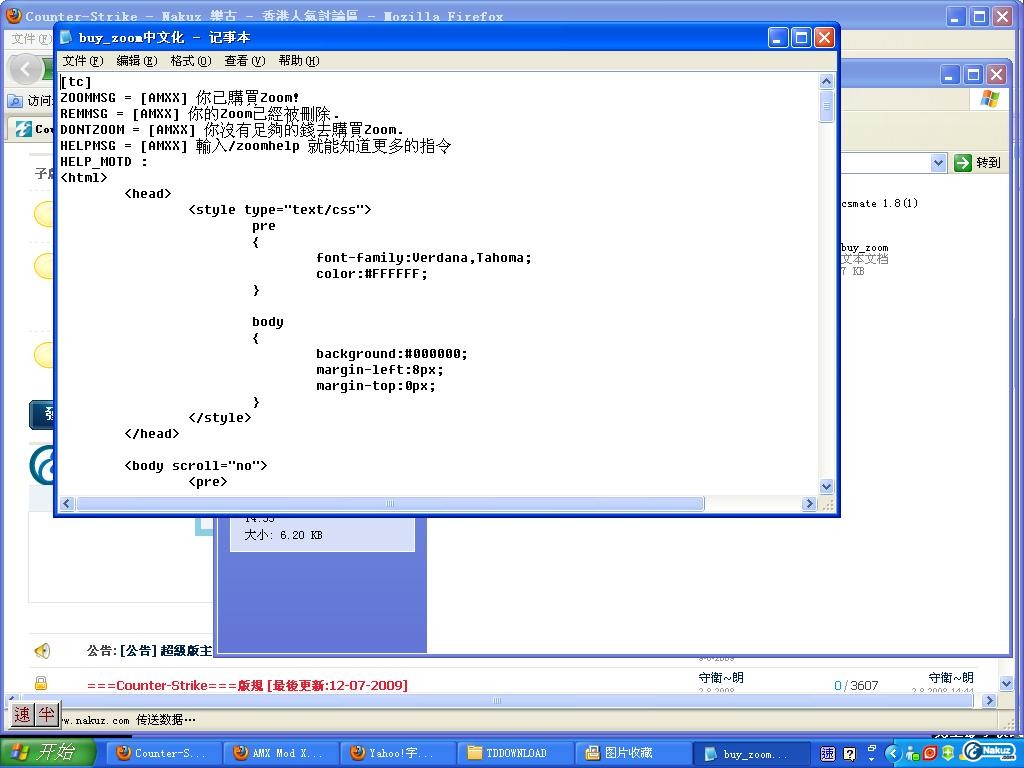The height and width of the screenshot is (768, 1024).
Task: Click Firefox's vertical scrollbar down arrow
Action: [1006, 684]
